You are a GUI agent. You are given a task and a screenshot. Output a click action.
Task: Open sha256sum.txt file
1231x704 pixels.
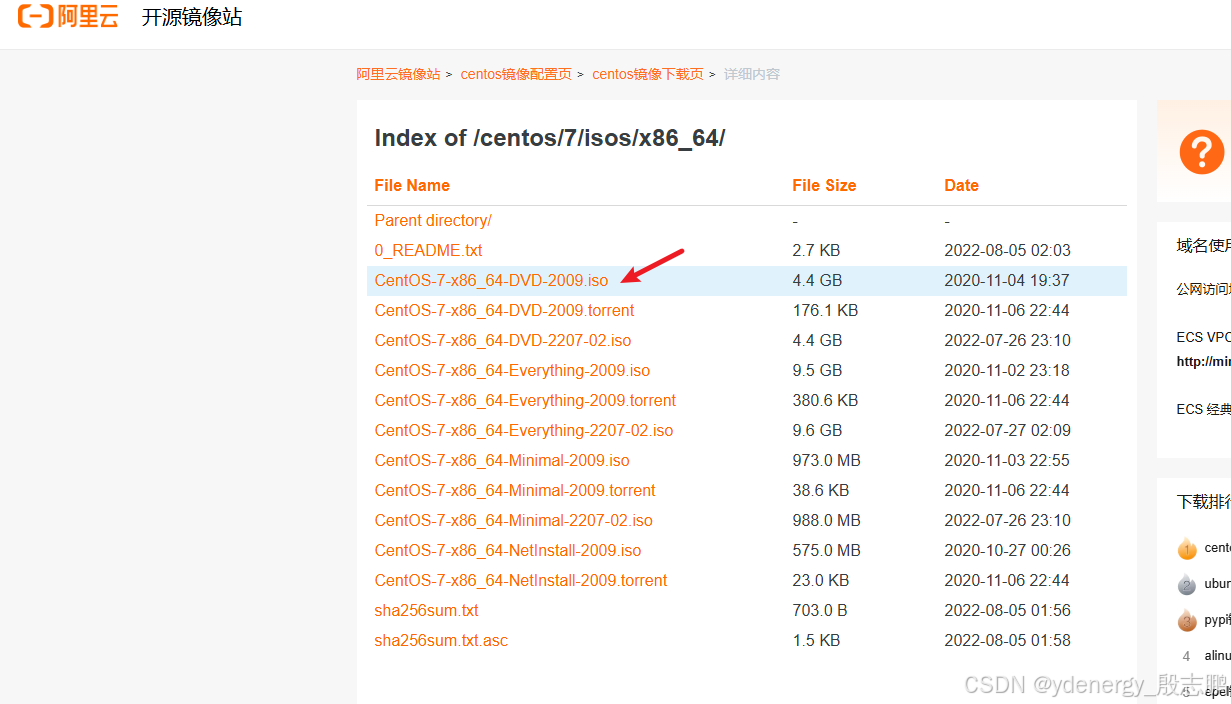(x=426, y=610)
